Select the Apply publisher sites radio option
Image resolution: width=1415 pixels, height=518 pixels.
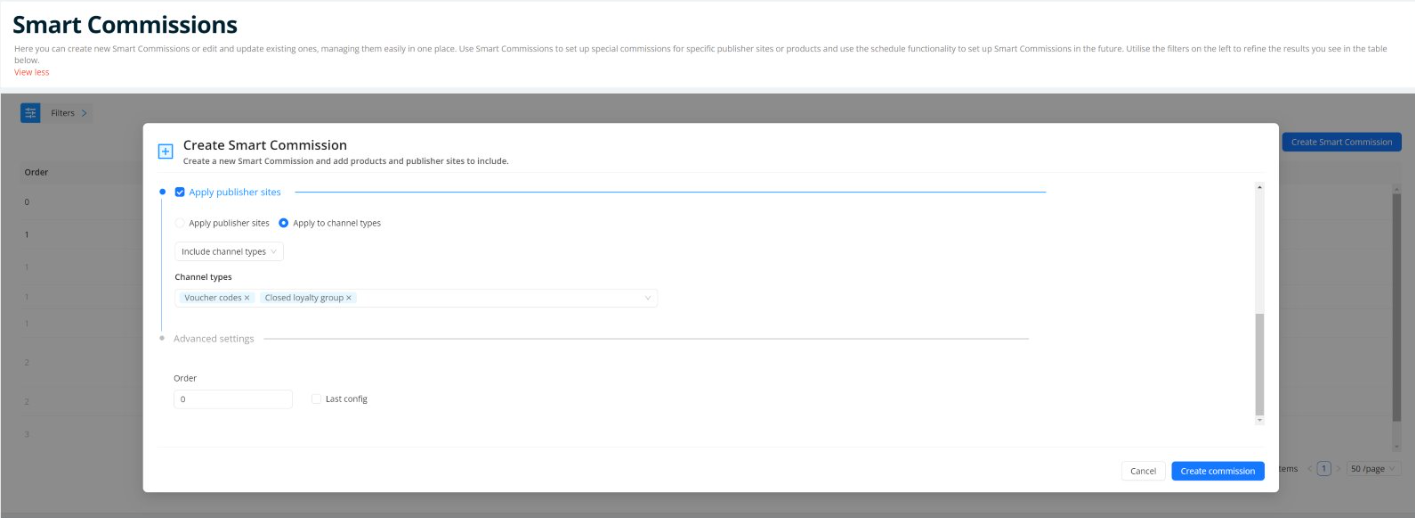(x=180, y=223)
